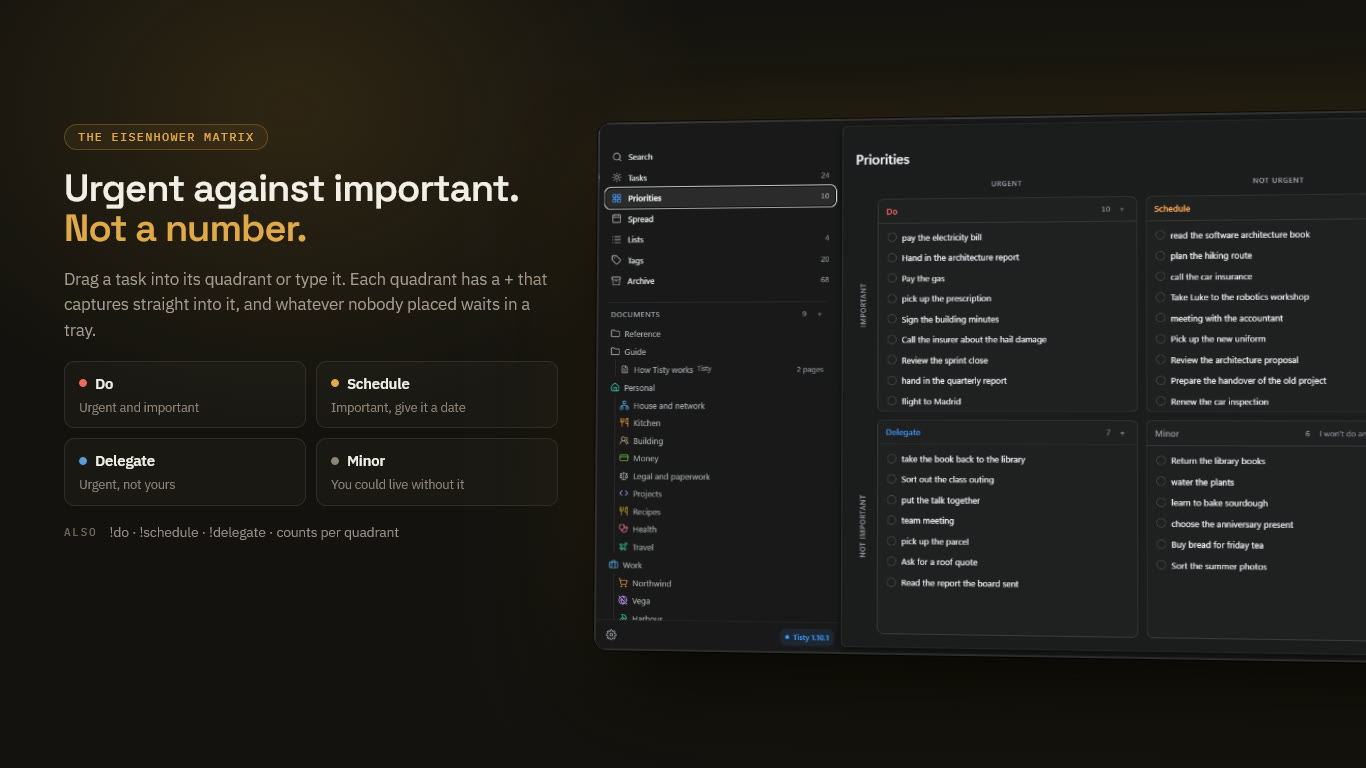The image size is (1366, 768).
Task: Click the tag icon beside Tags
Action: 616,260
